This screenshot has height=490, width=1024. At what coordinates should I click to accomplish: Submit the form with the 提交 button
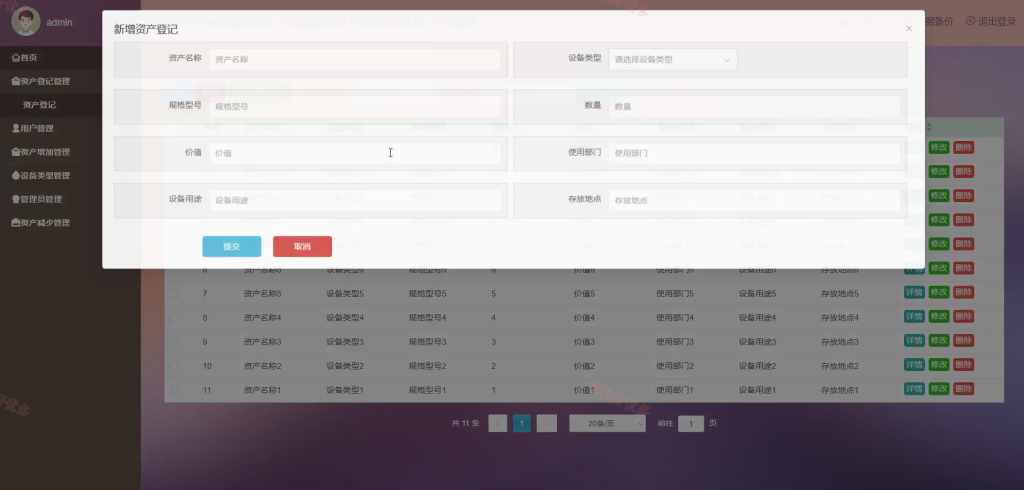click(232, 246)
